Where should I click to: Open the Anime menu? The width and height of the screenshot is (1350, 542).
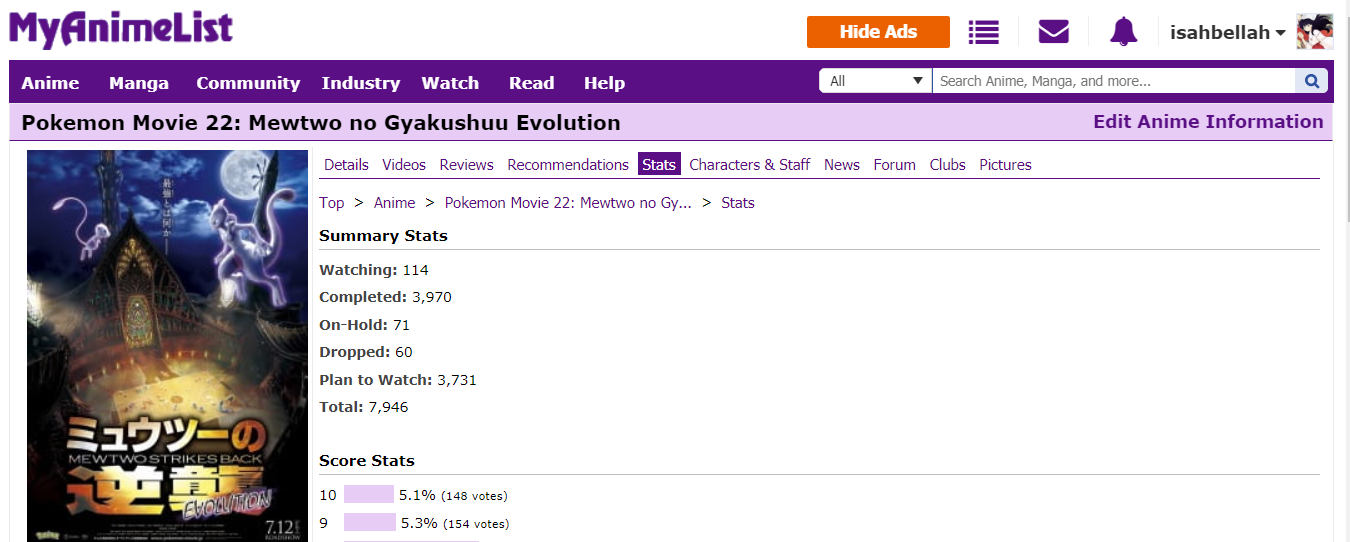point(50,83)
